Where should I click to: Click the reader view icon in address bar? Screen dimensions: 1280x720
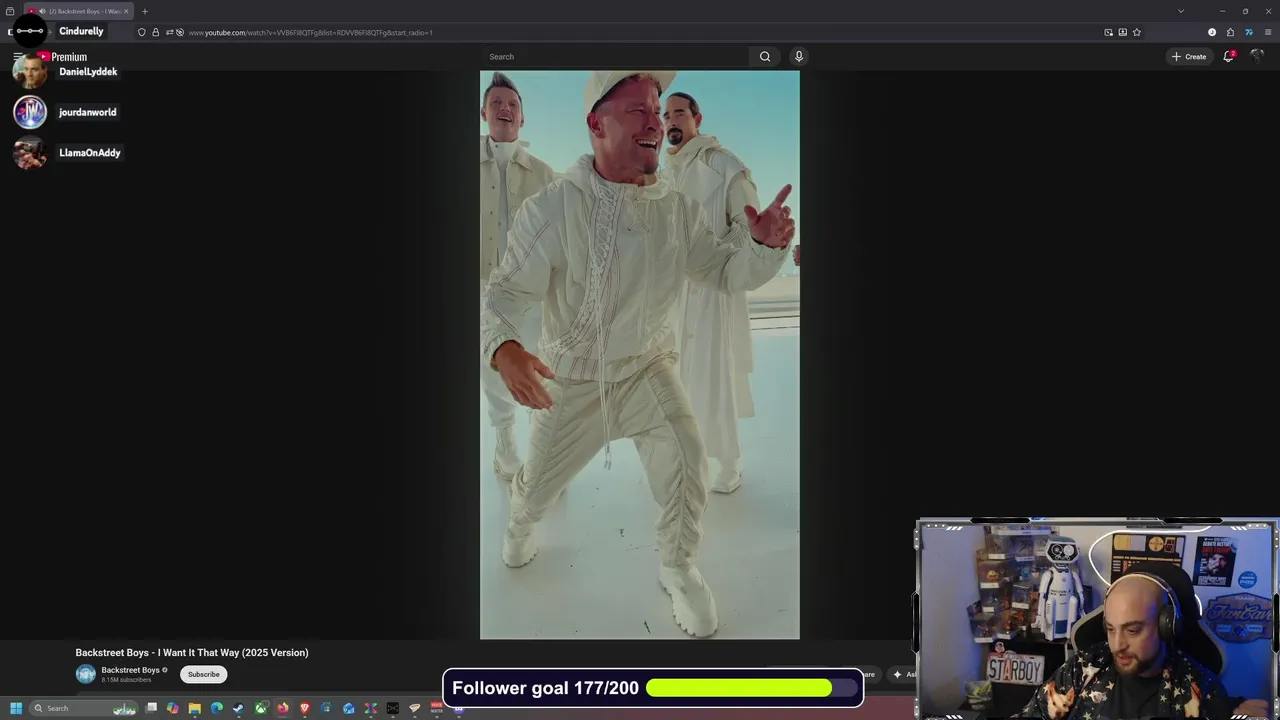coord(1123,32)
